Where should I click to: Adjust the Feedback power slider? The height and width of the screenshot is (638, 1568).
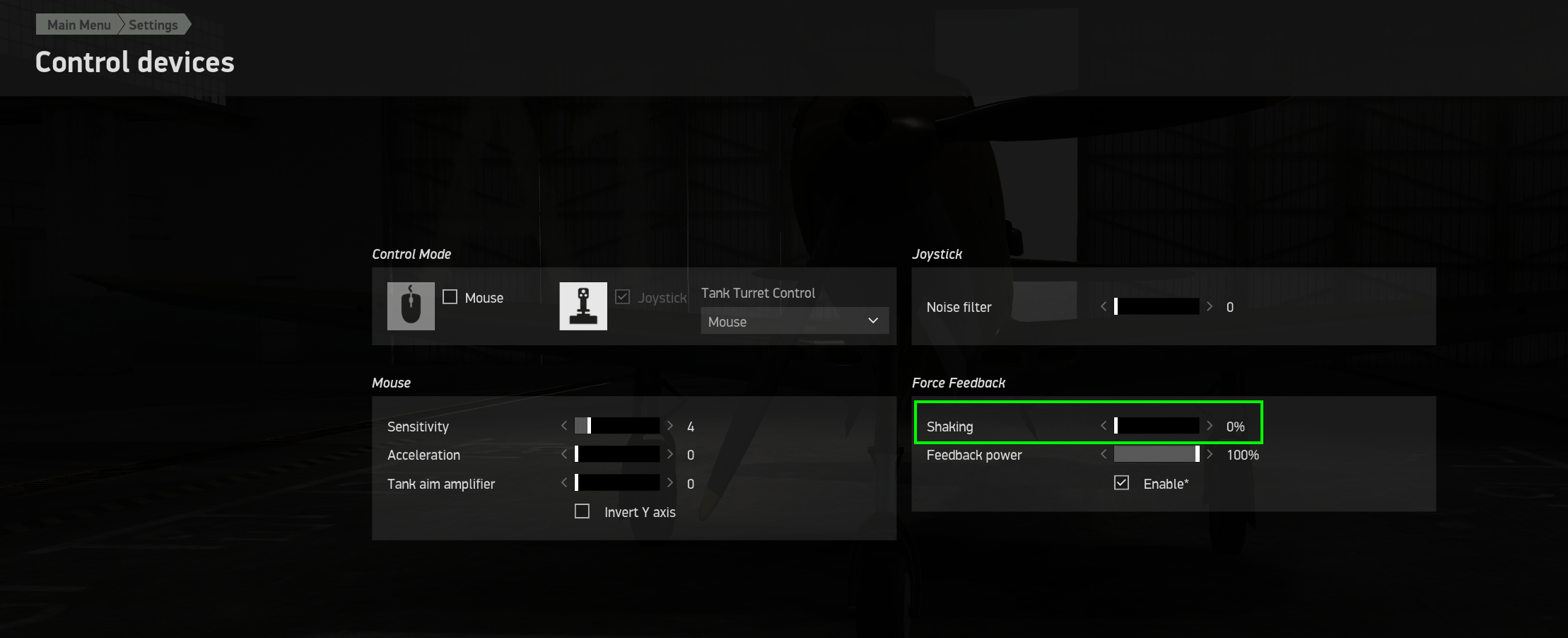coord(1157,454)
